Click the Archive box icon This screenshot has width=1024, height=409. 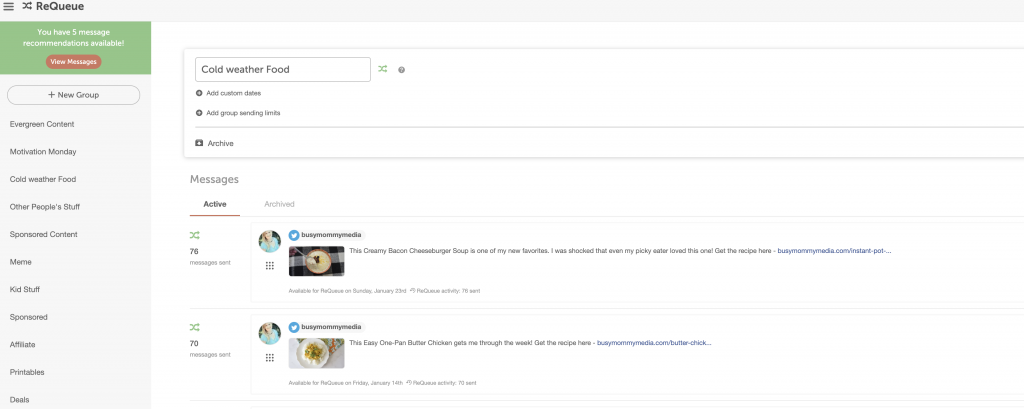[199, 143]
